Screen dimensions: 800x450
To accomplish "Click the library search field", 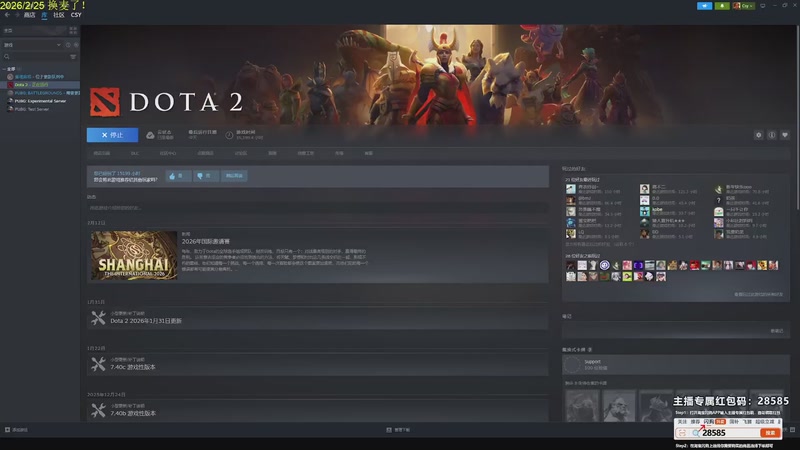I will [35, 57].
